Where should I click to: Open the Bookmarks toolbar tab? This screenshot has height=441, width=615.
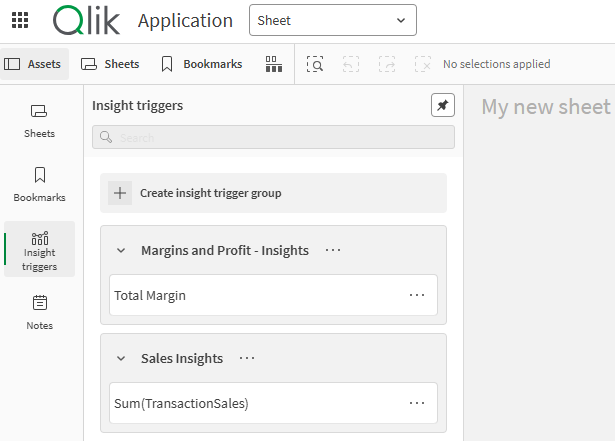click(201, 64)
